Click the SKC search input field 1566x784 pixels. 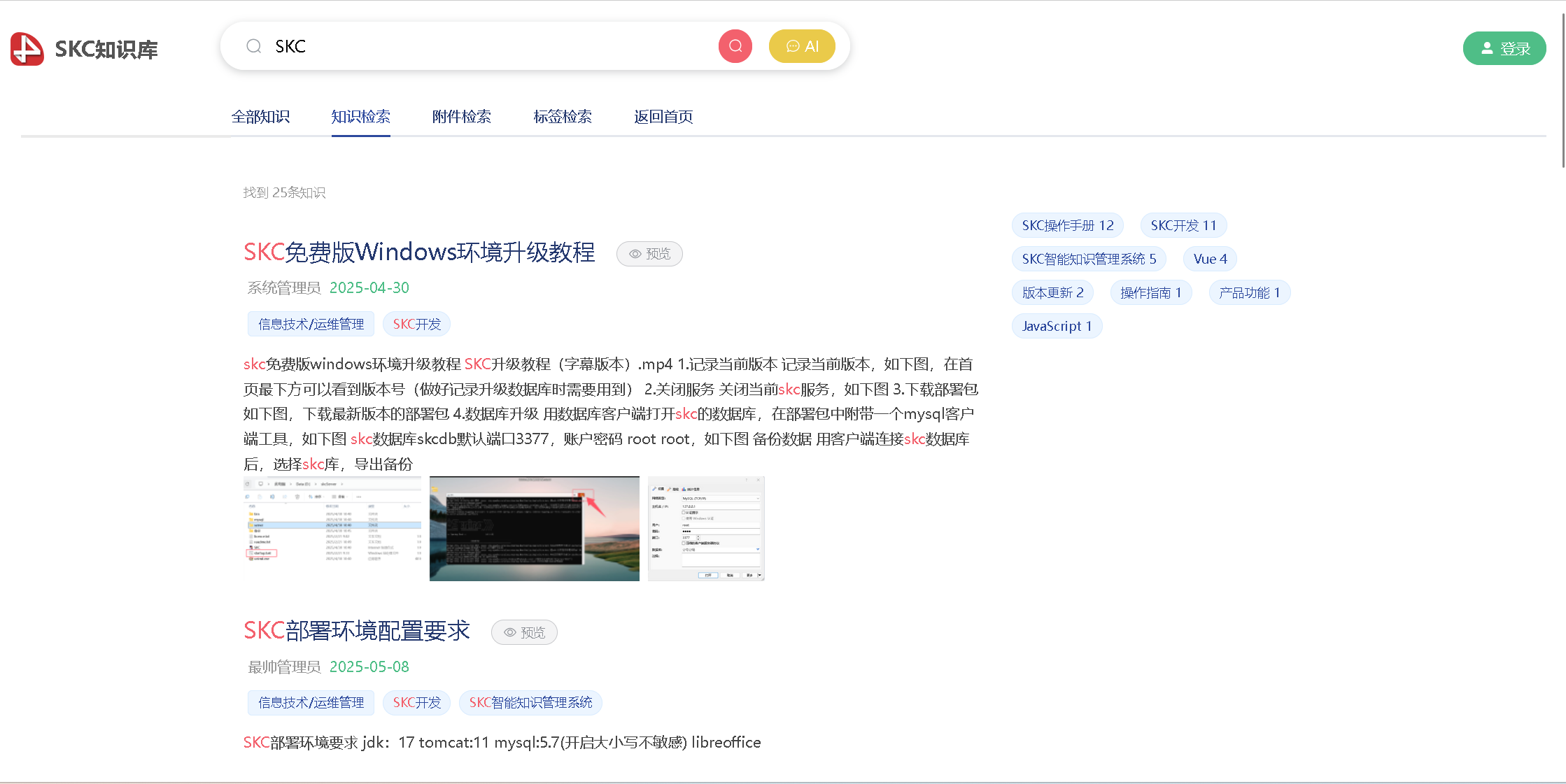(x=490, y=46)
